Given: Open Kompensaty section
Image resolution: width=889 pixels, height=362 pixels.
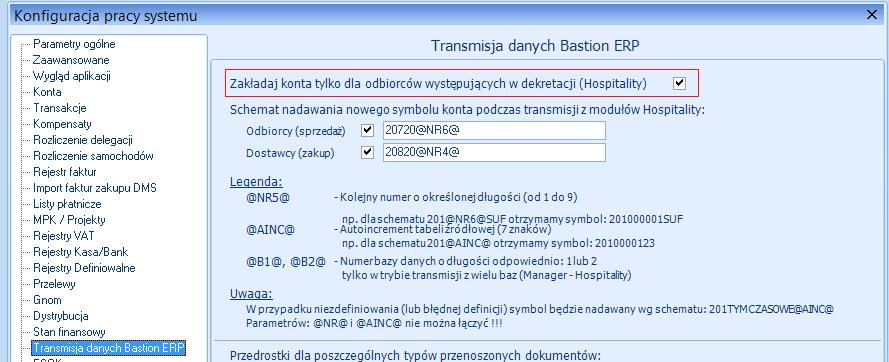Looking at the screenshot, I should pyautogui.click(x=62, y=124).
